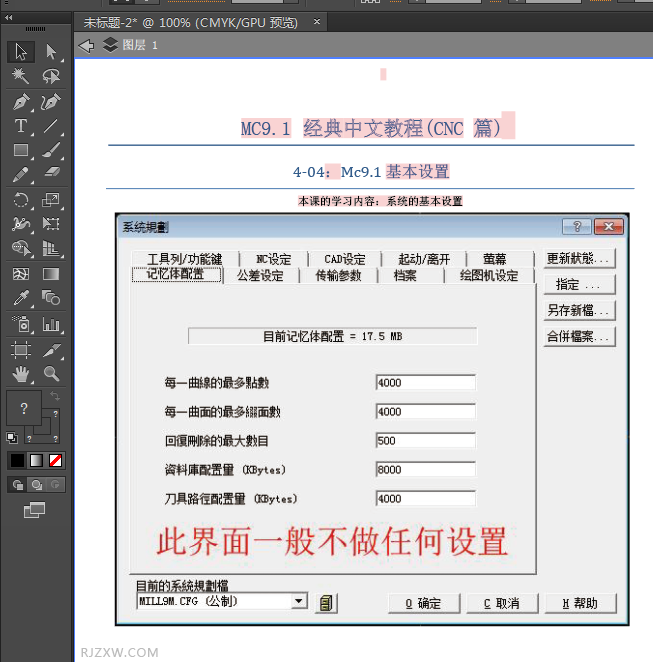Image resolution: width=653 pixels, height=662 pixels.
Task: Select the Perspective Grid tool
Action: [51, 248]
